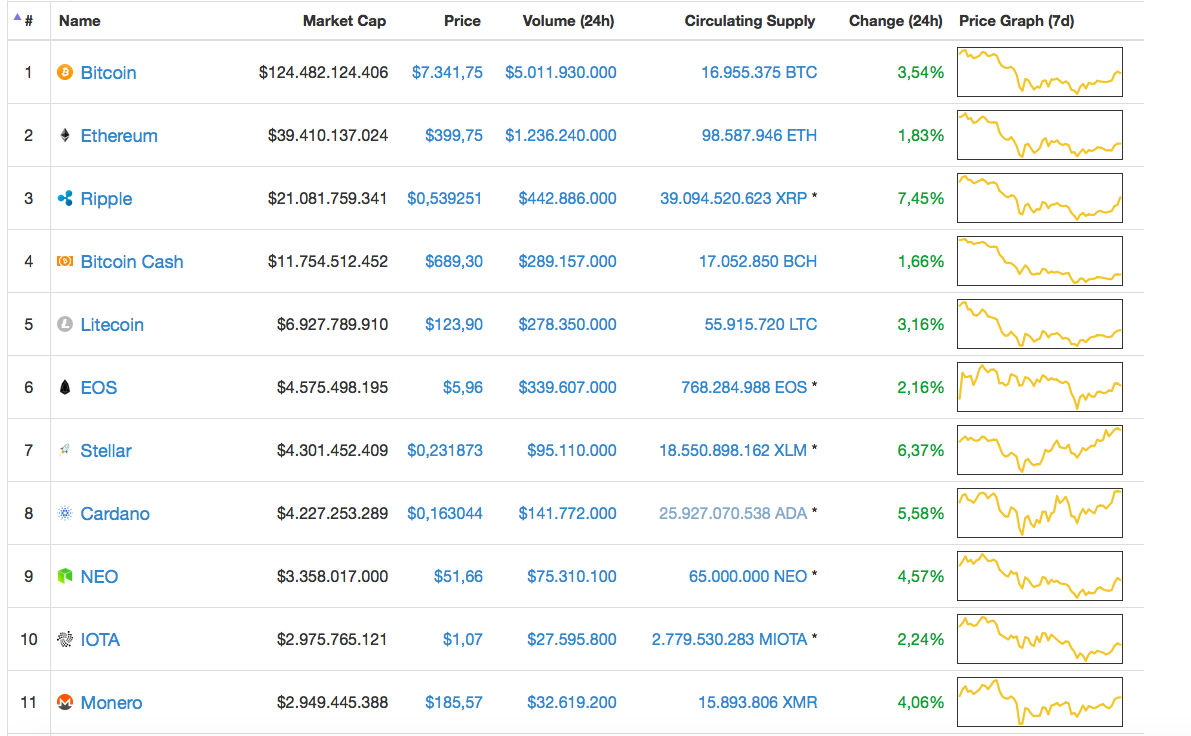This screenshot has width=1191, height=736.
Task: Click the NEO green logo icon
Action: [65, 577]
